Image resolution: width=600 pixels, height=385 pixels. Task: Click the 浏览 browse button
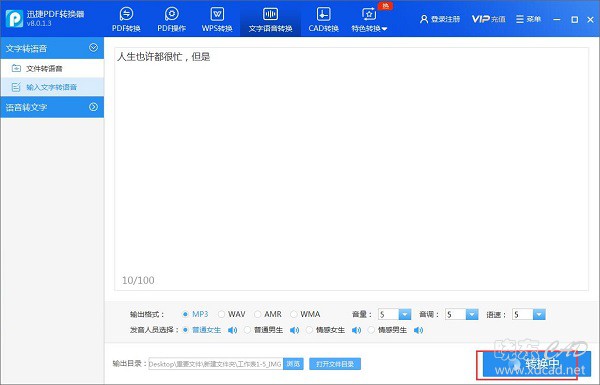click(293, 364)
